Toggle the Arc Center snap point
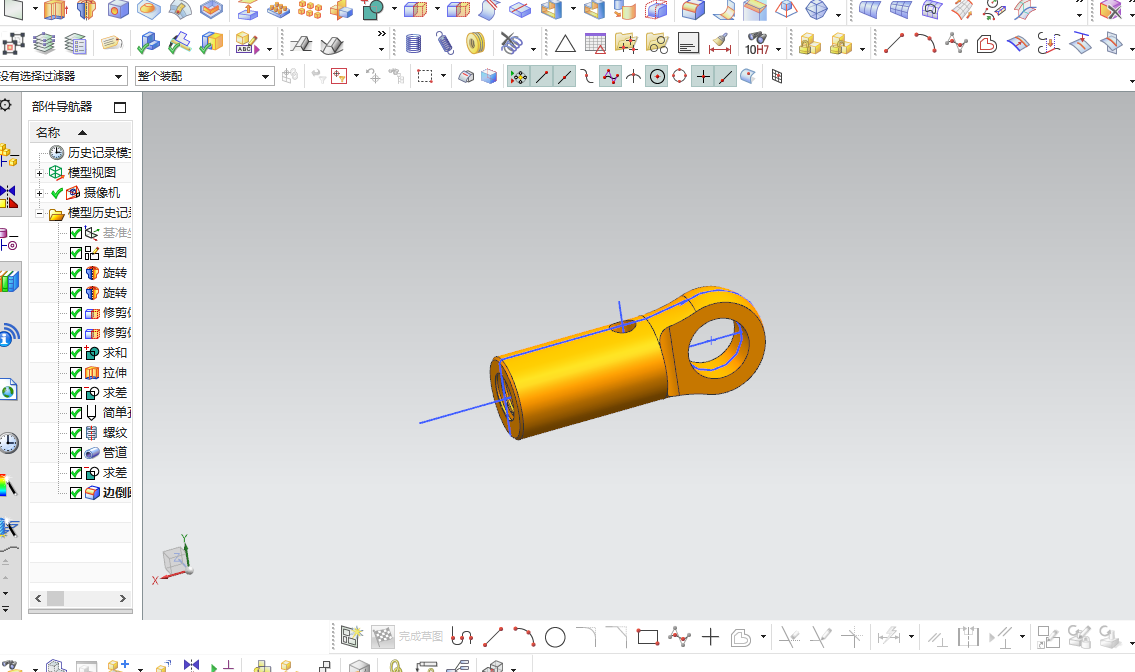Viewport: 1135px width, 672px height. tap(657, 76)
